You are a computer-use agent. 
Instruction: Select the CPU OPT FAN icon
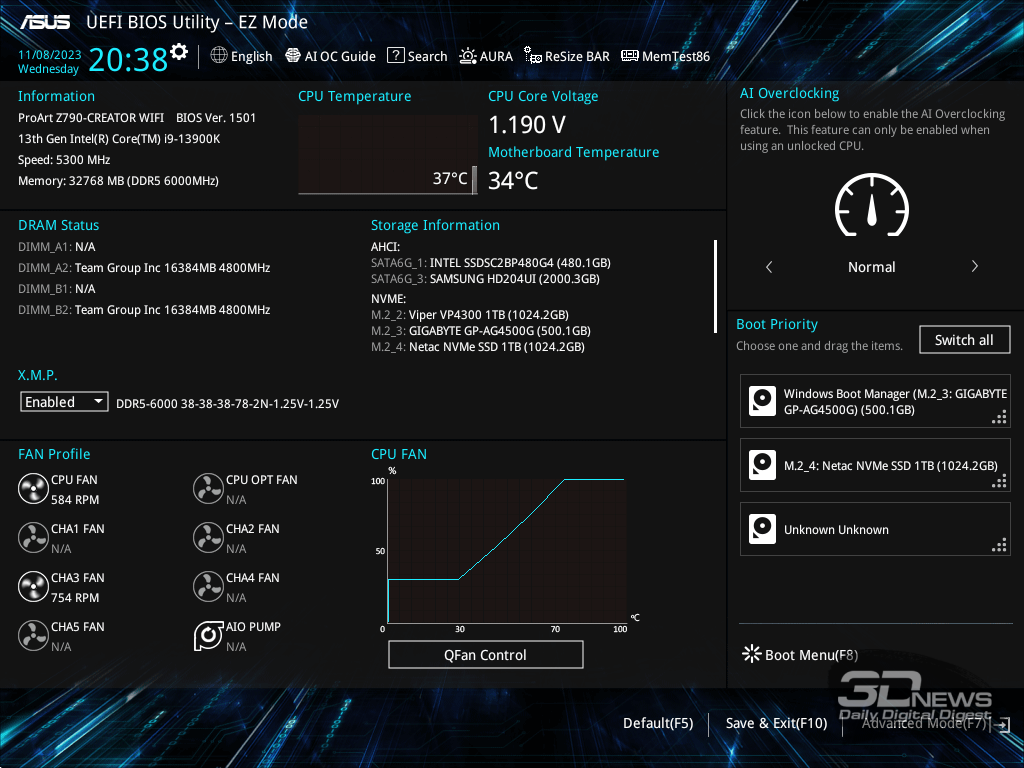click(208, 488)
